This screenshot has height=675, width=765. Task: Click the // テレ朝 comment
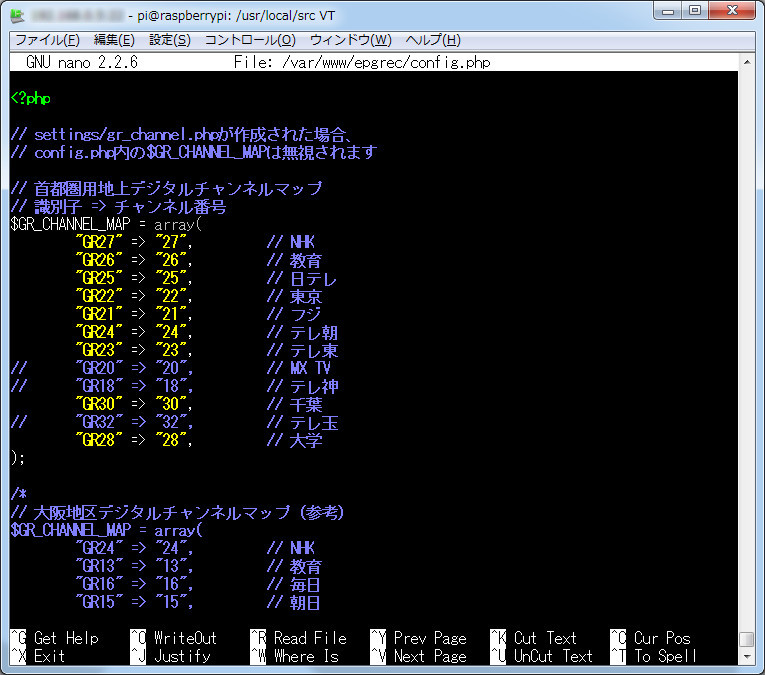coord(302,333)
